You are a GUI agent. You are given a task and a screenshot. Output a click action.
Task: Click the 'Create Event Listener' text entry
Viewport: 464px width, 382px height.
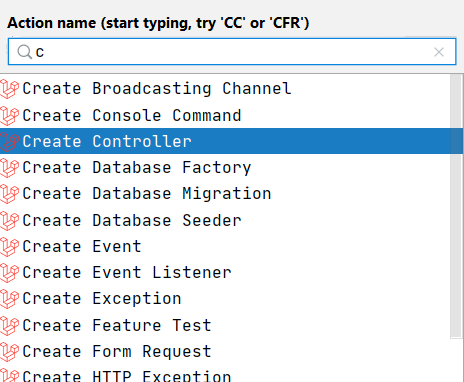127,273
